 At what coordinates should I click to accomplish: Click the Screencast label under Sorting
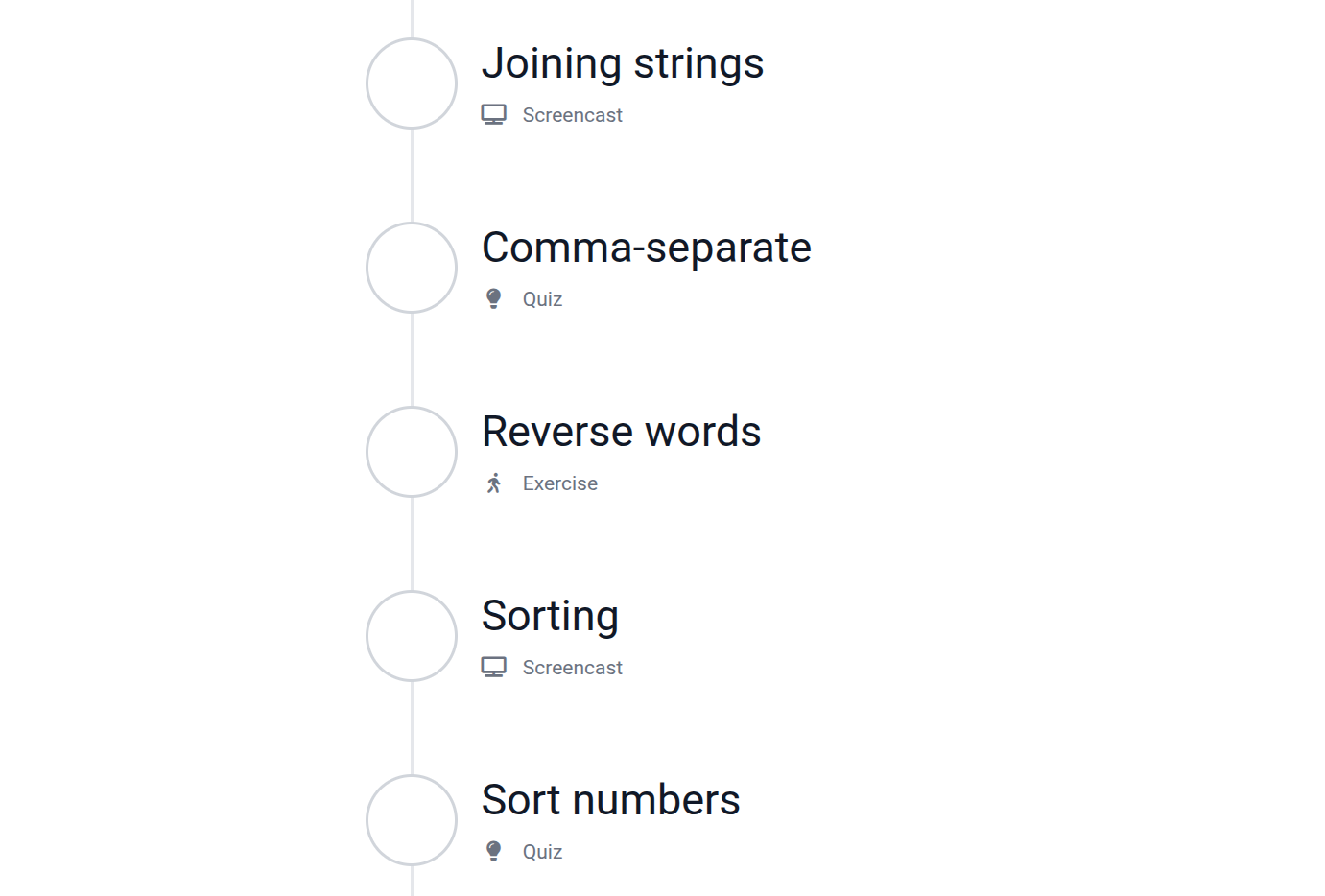click(x=572, y=667)
